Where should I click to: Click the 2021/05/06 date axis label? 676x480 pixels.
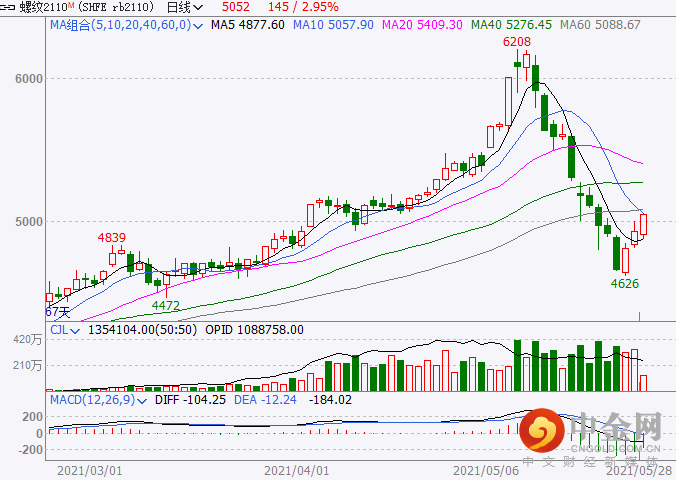[486, 471]
